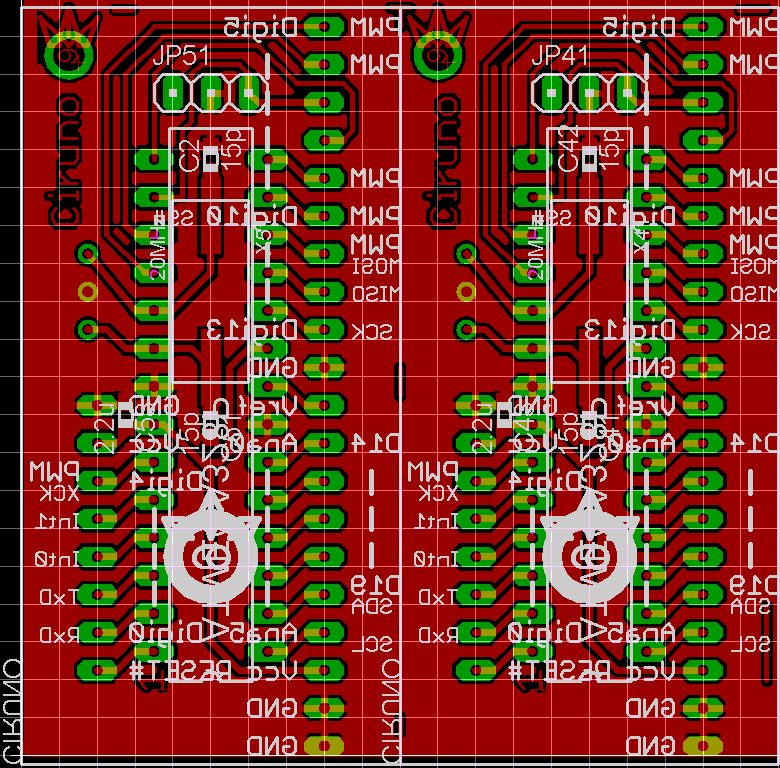Image resolution: width=780 pixels, height=768 pixels.
Task: Select pad beside Int0 label on JP41 board
Action: (x=476, y=557)
